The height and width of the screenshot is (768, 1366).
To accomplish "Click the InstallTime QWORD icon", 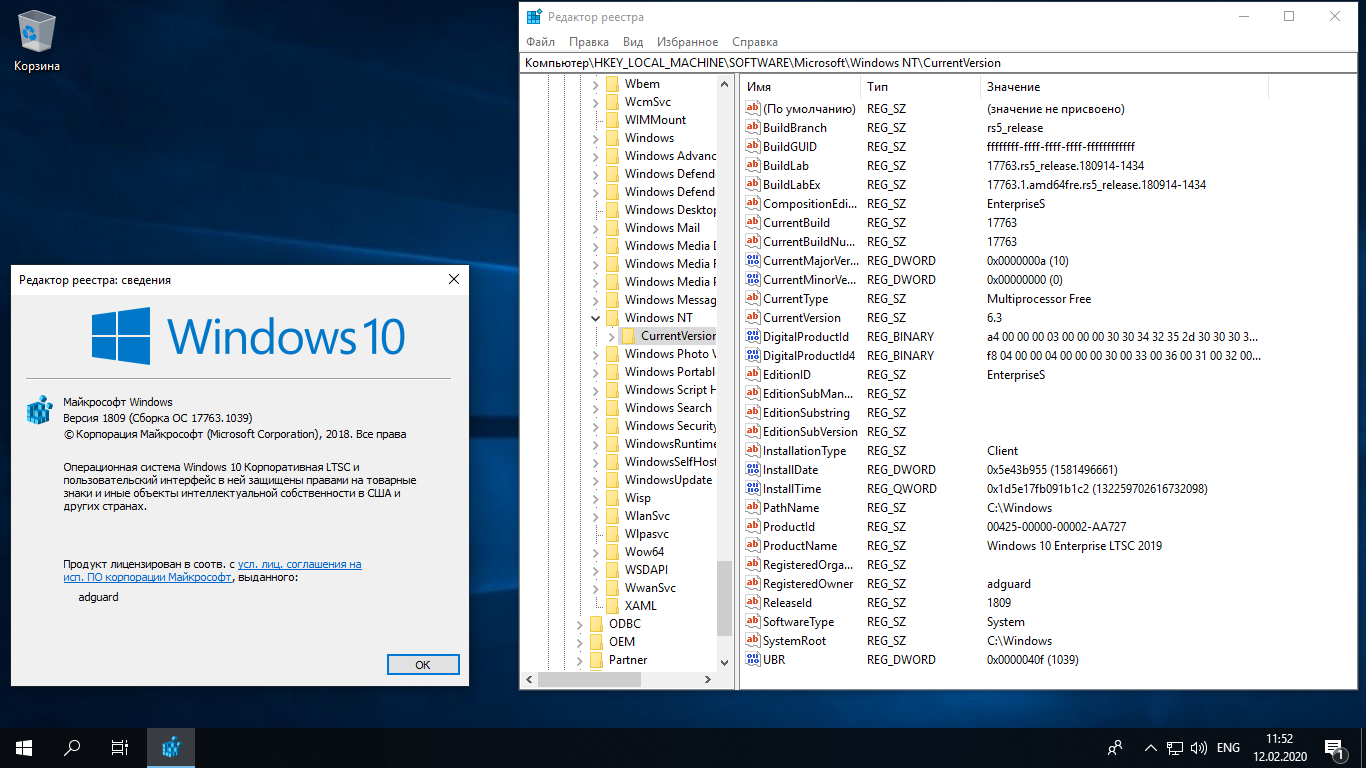I will [753, 489].
